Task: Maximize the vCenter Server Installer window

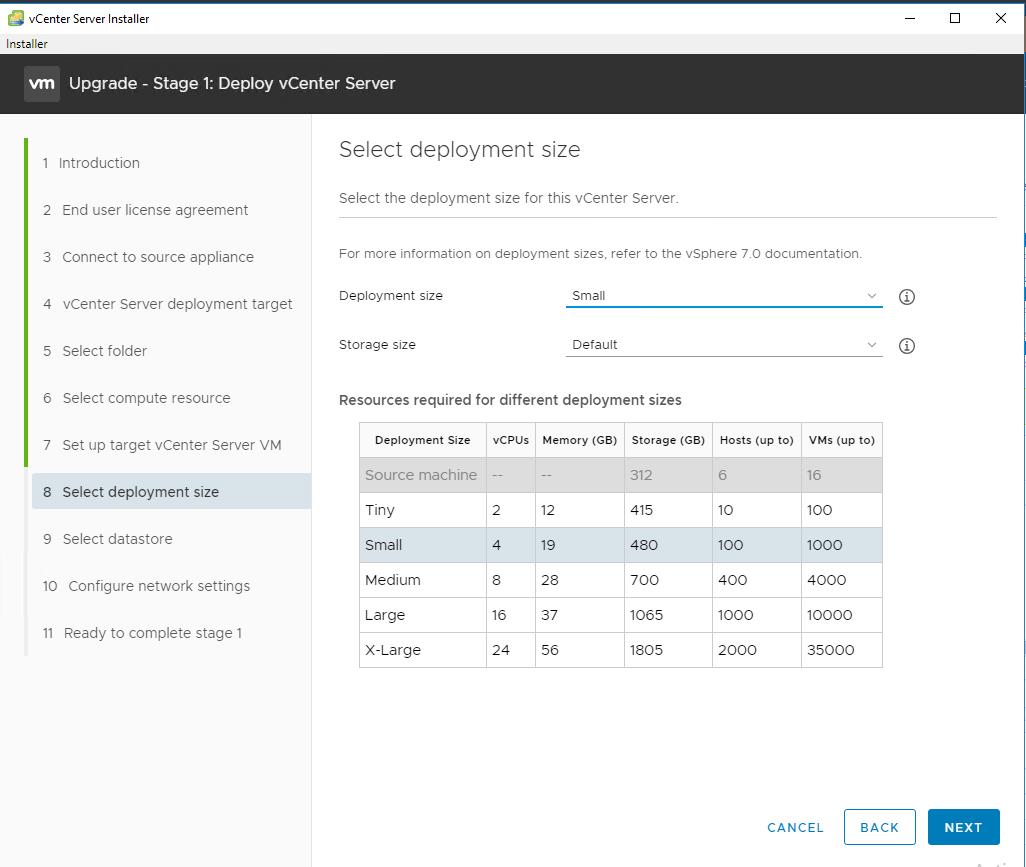Action: click(955, 18)
